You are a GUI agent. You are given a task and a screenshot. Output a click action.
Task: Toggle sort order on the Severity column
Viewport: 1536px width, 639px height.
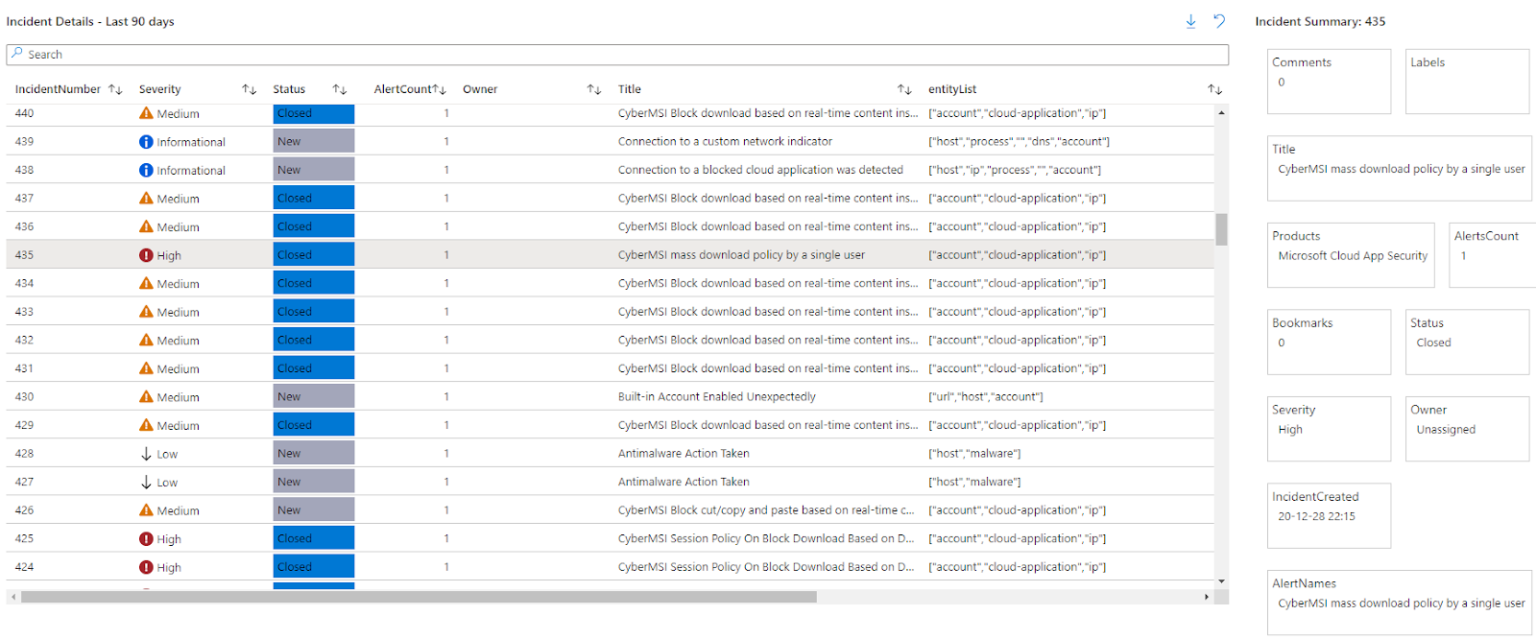click(248, 89)
